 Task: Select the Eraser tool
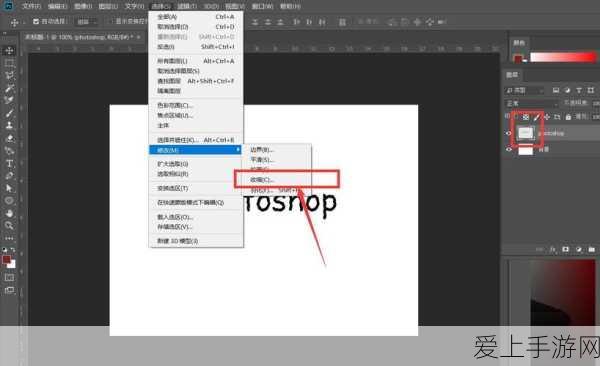[x=9, y=138]
